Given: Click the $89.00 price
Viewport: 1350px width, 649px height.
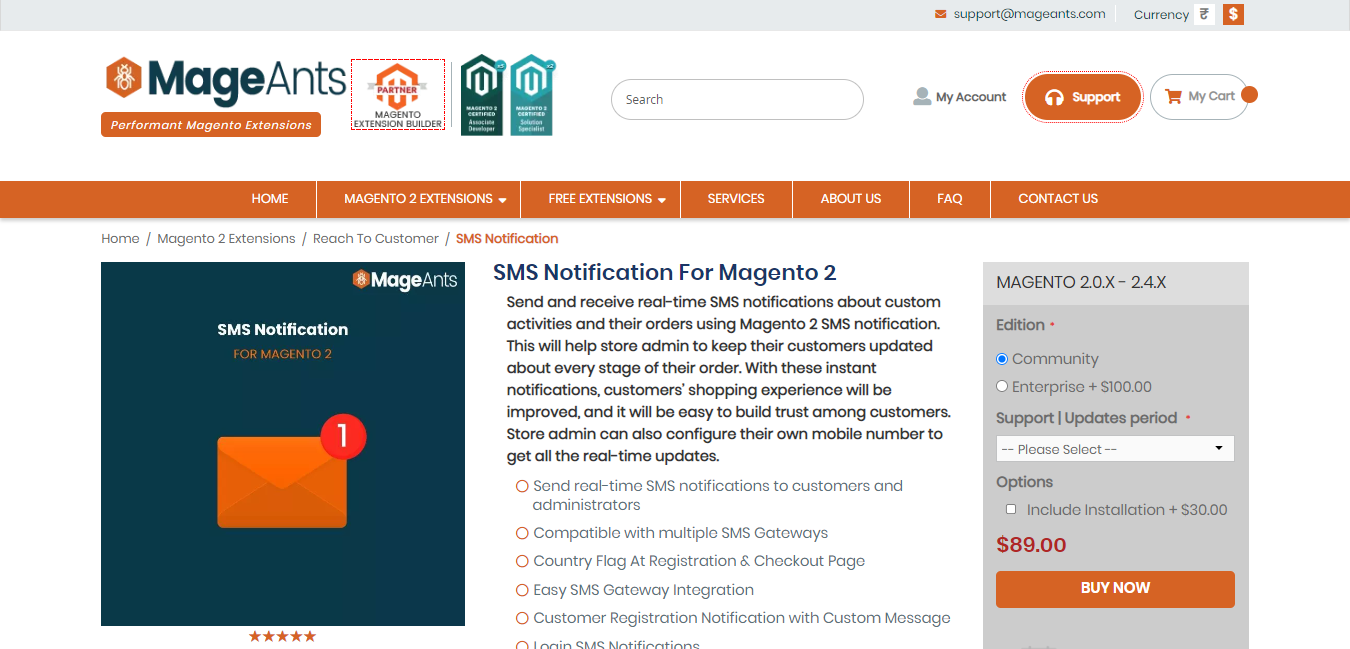Looking at the screenshot, I should (1031, 545).
